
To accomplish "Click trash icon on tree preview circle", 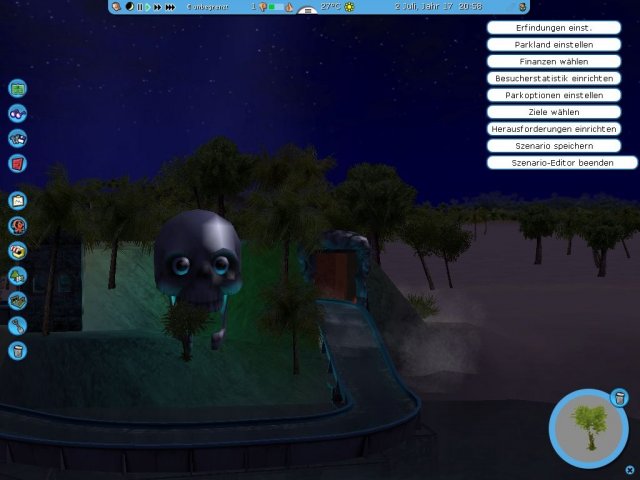I will pos(619,399).
